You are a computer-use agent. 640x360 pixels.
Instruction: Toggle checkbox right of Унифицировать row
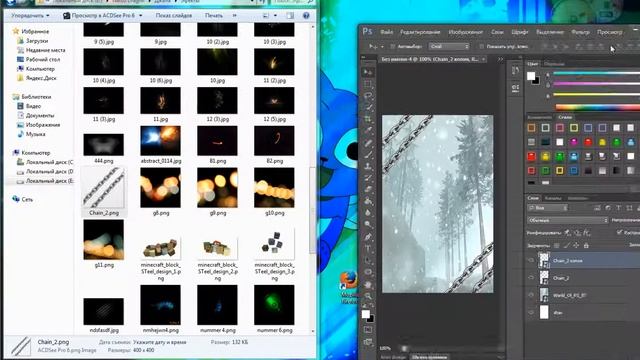[620, 232]
